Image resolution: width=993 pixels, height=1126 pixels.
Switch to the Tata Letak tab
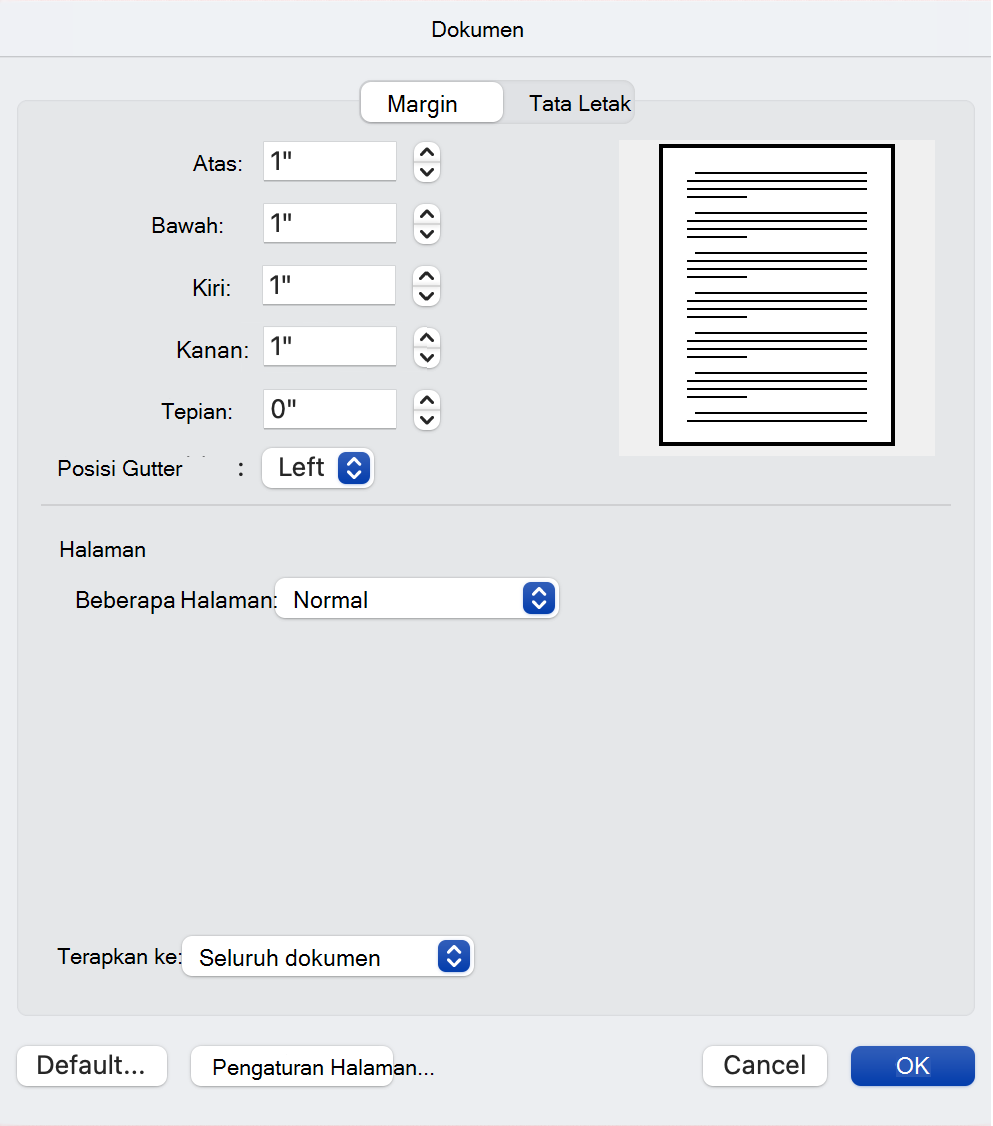[579, 103]
